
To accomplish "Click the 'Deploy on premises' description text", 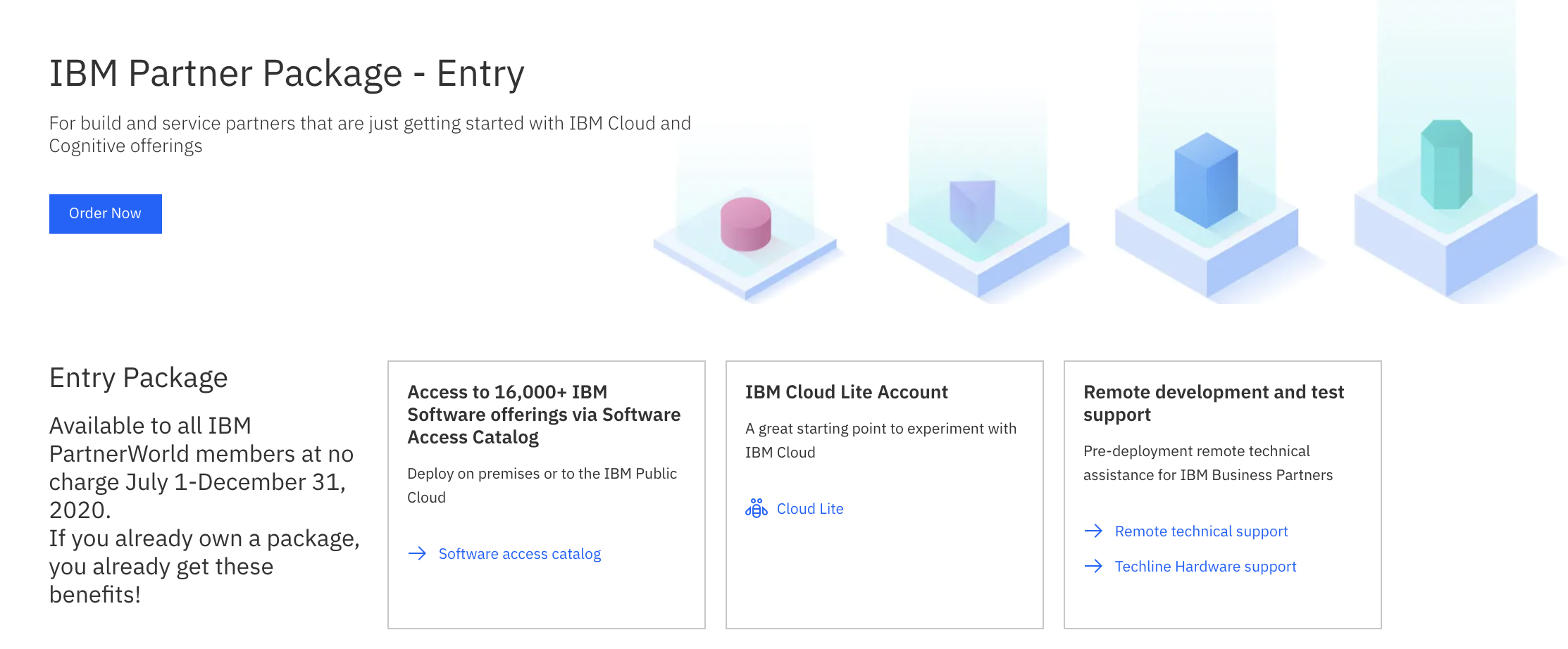I will coord(542,486).
